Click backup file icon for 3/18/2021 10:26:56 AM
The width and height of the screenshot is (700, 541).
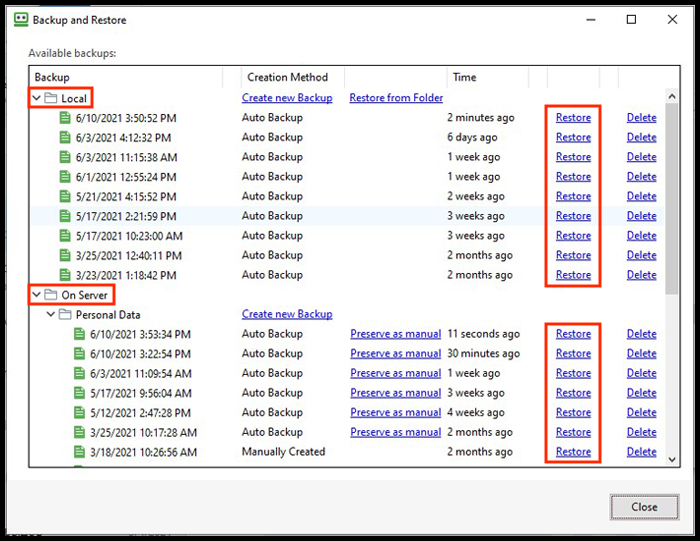pos(79,452)
